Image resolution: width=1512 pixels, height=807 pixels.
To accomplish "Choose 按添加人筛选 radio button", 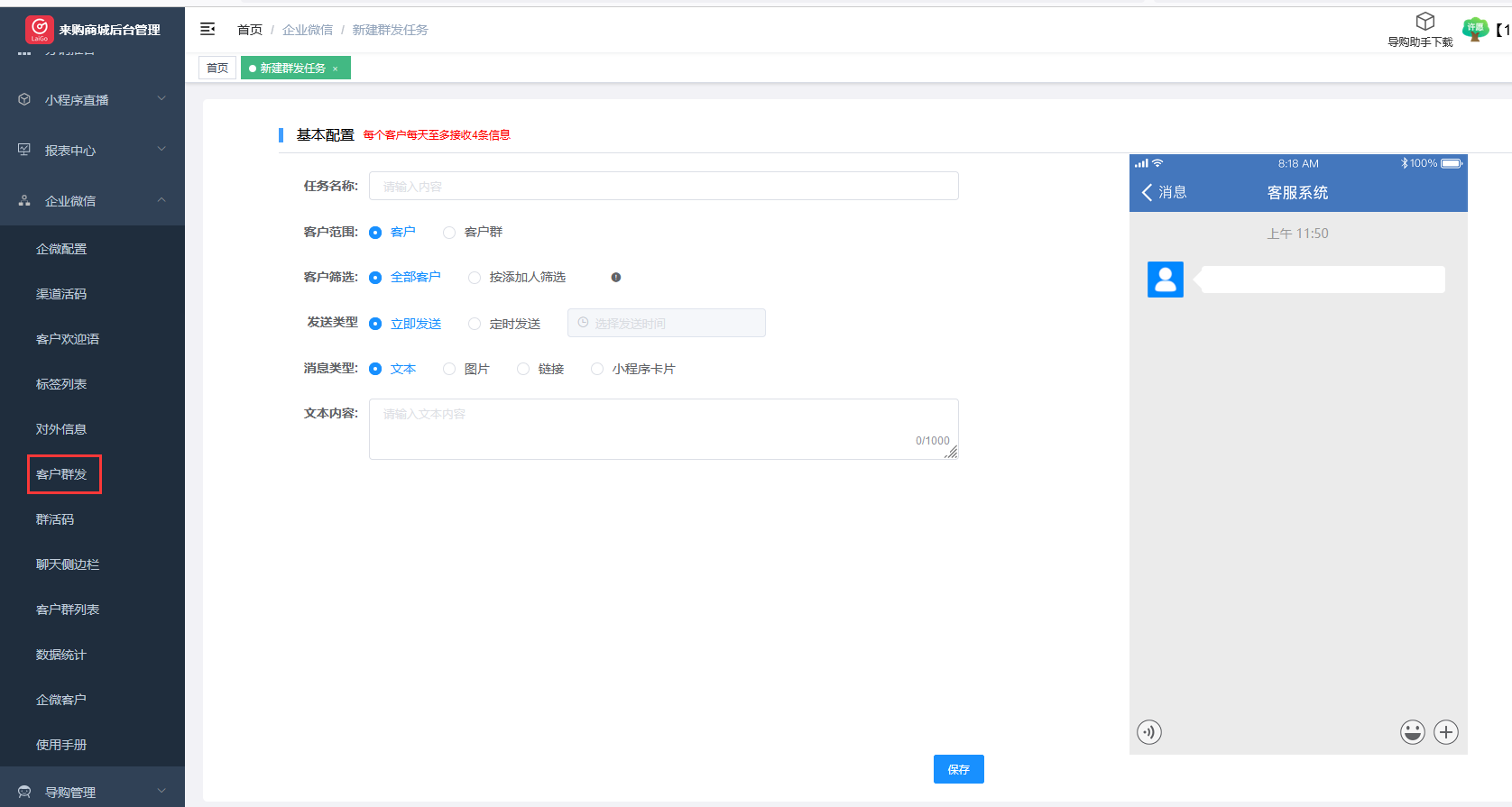I will [475, 278].
